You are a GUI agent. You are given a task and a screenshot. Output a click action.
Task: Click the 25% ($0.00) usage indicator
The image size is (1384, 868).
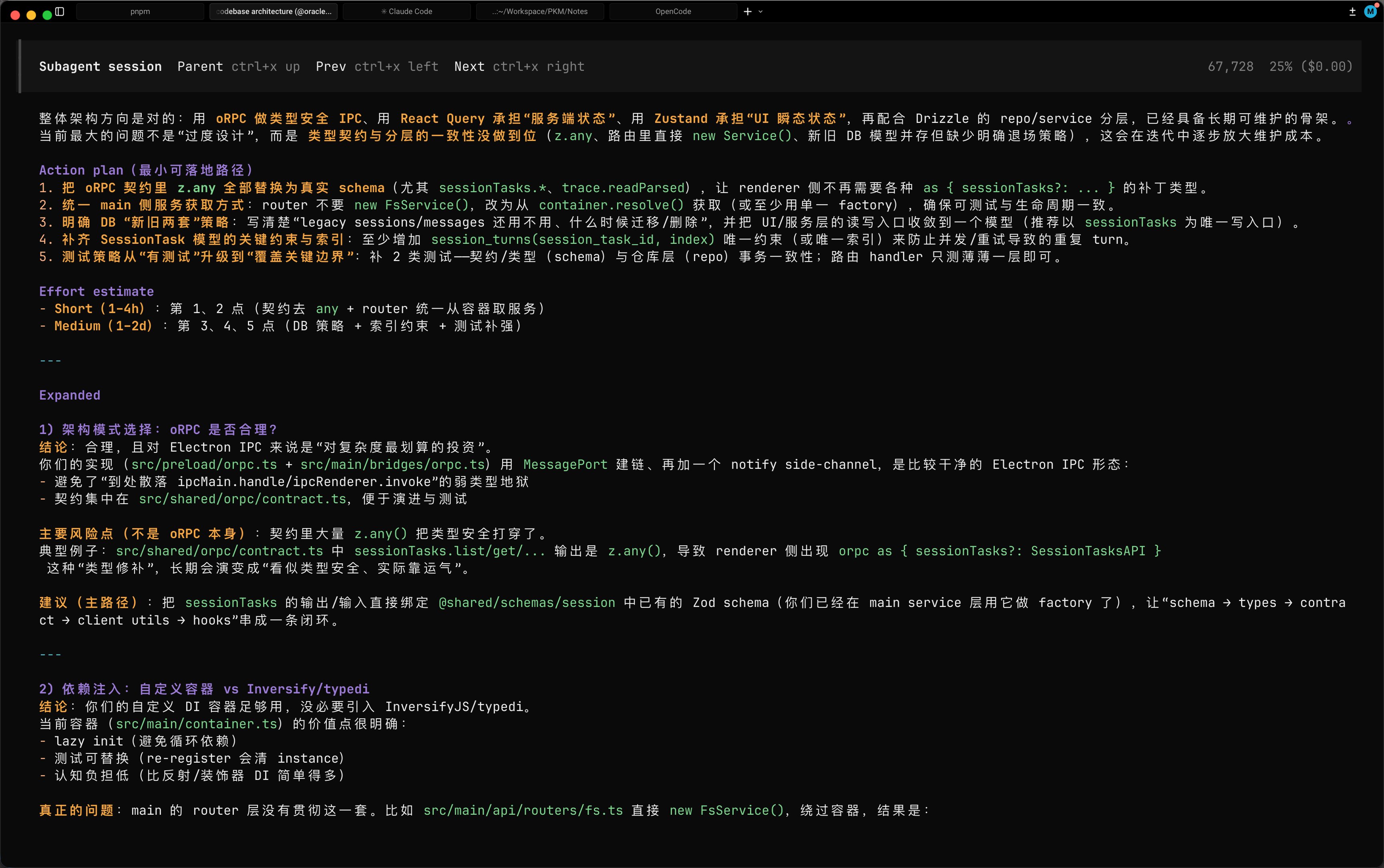pos(1311,66)
